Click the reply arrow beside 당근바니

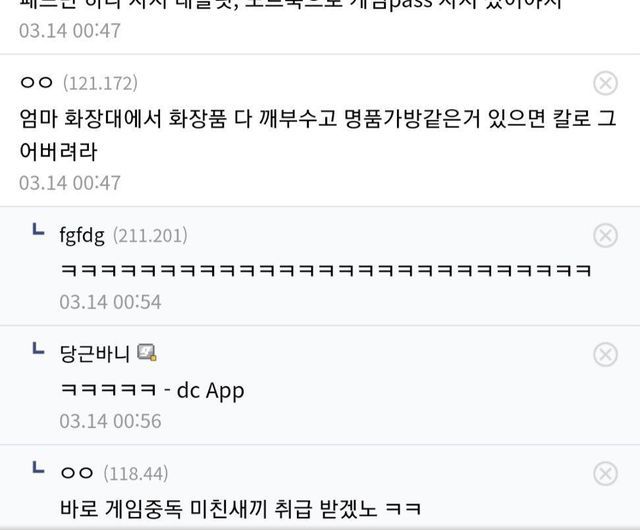pyautogui.click(x=38, y=349)
